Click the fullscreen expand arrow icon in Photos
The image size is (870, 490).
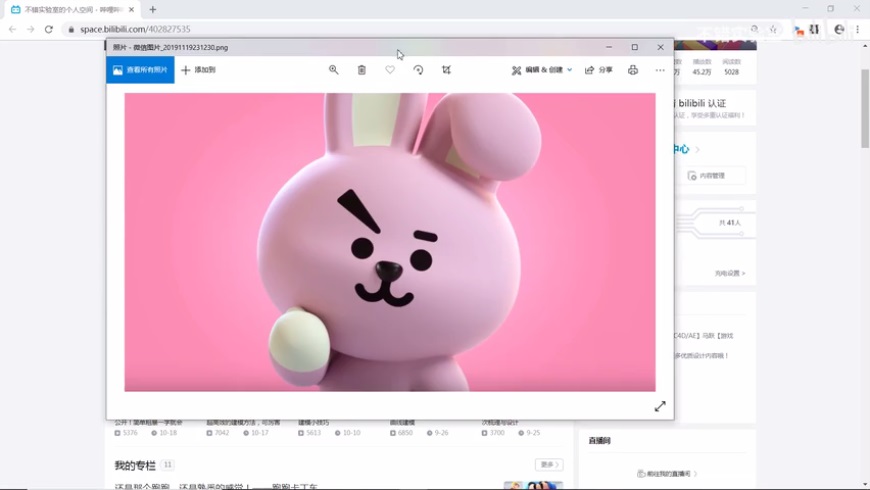click(x=660, y=406)
